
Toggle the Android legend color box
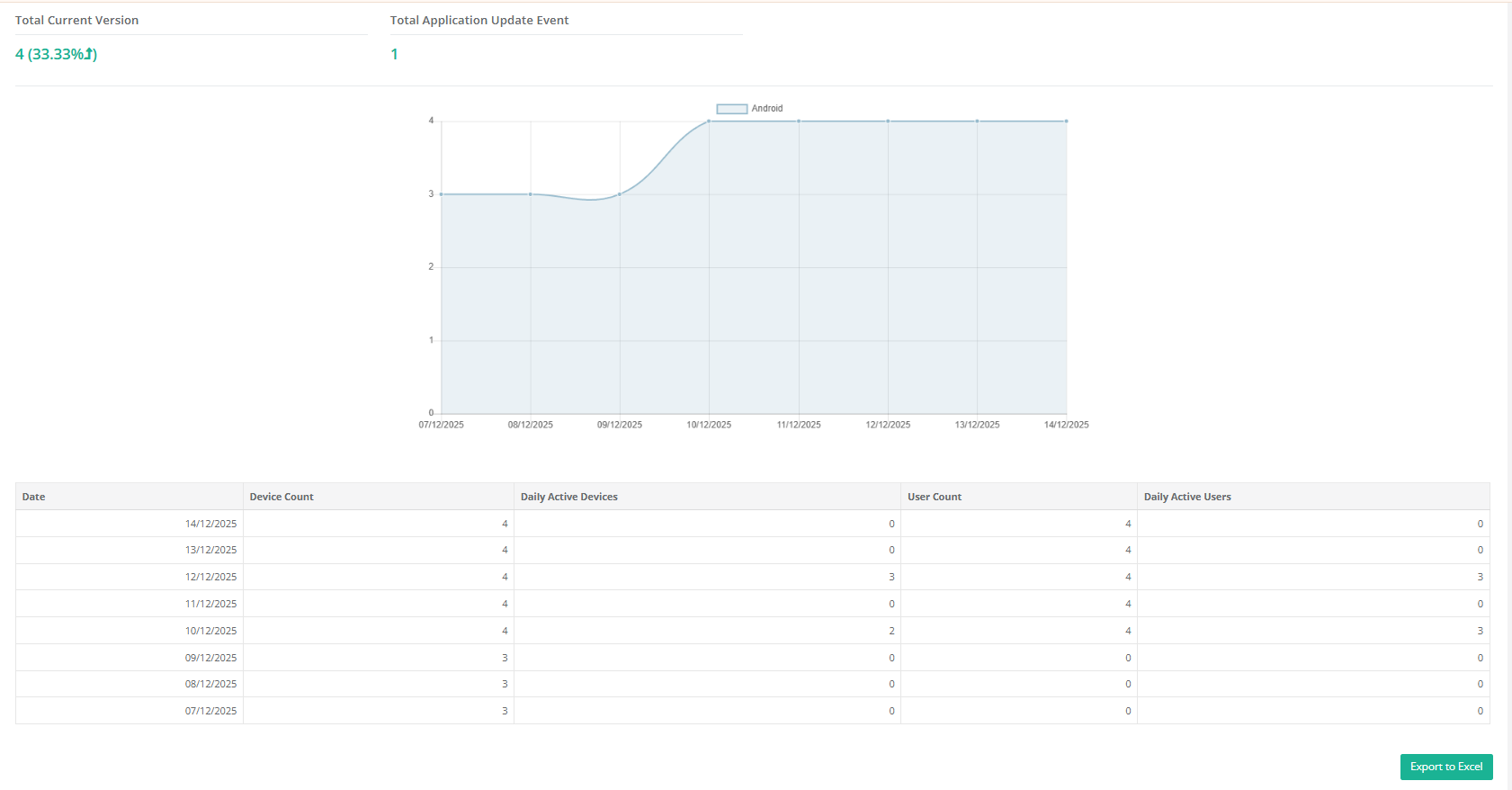tap(731, 109)
